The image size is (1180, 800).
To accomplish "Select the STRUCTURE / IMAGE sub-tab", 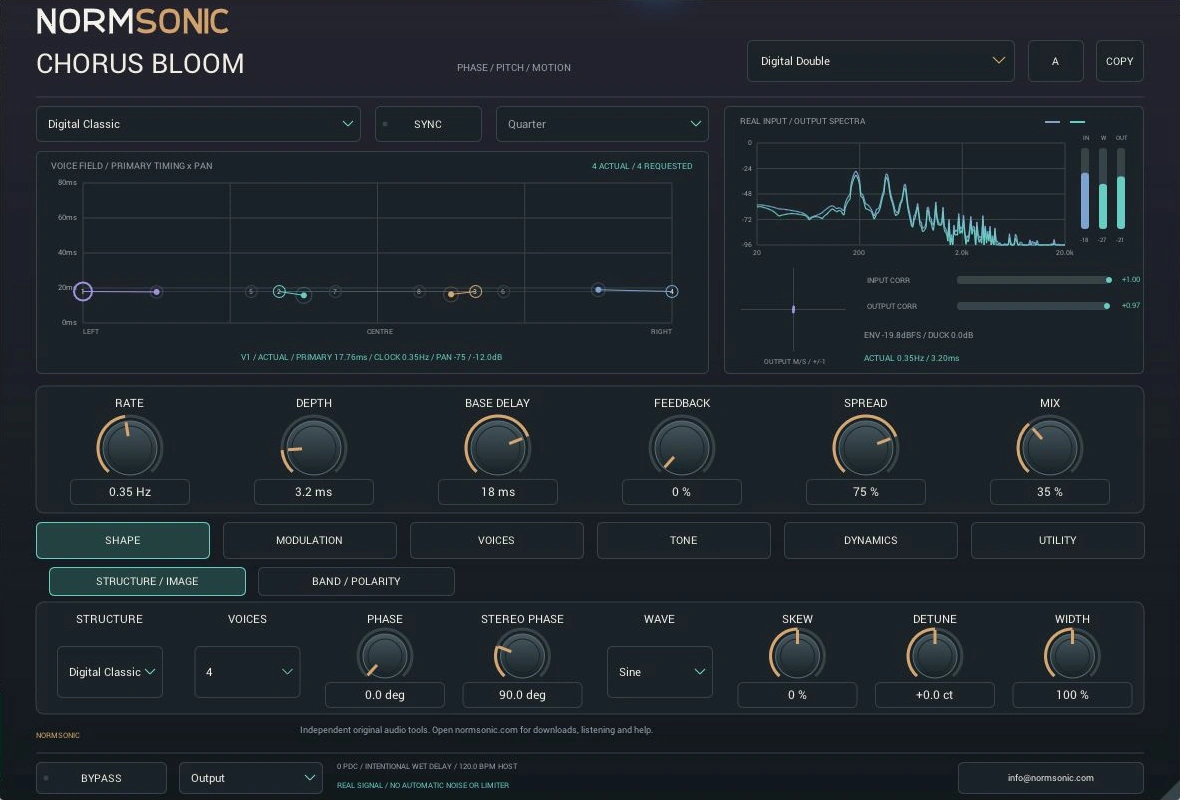I will pyautogui.click(x=148, y=582).
